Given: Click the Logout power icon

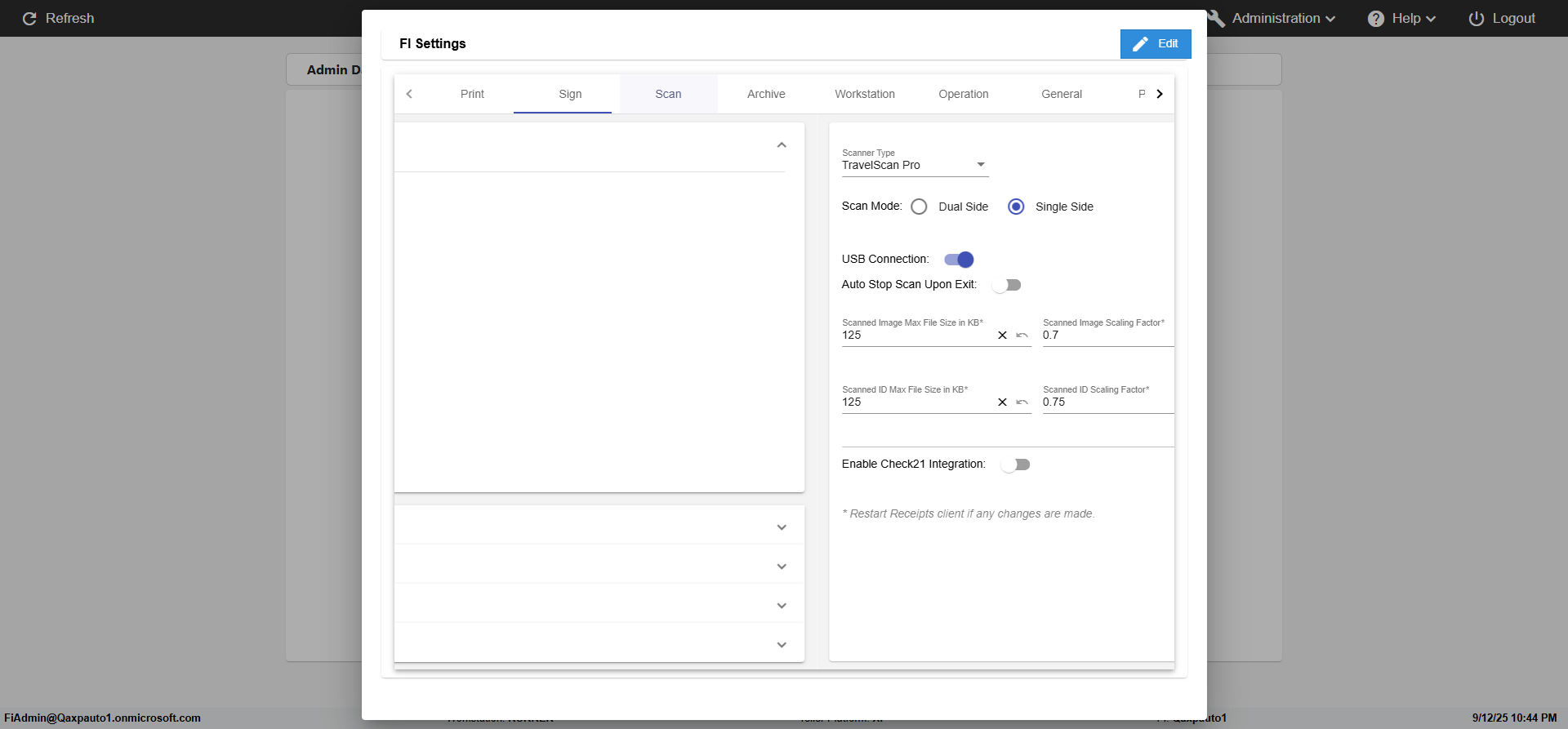Looking at the screenshot, I should pos(1476,19).
